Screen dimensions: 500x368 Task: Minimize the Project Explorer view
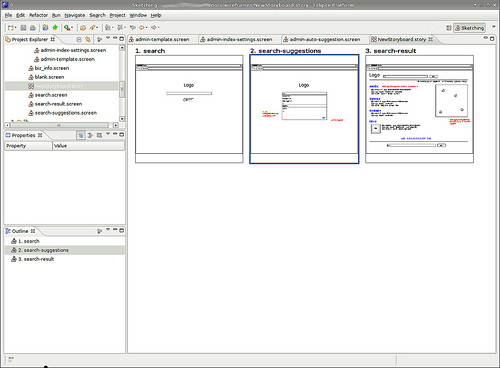pos(115,38)
